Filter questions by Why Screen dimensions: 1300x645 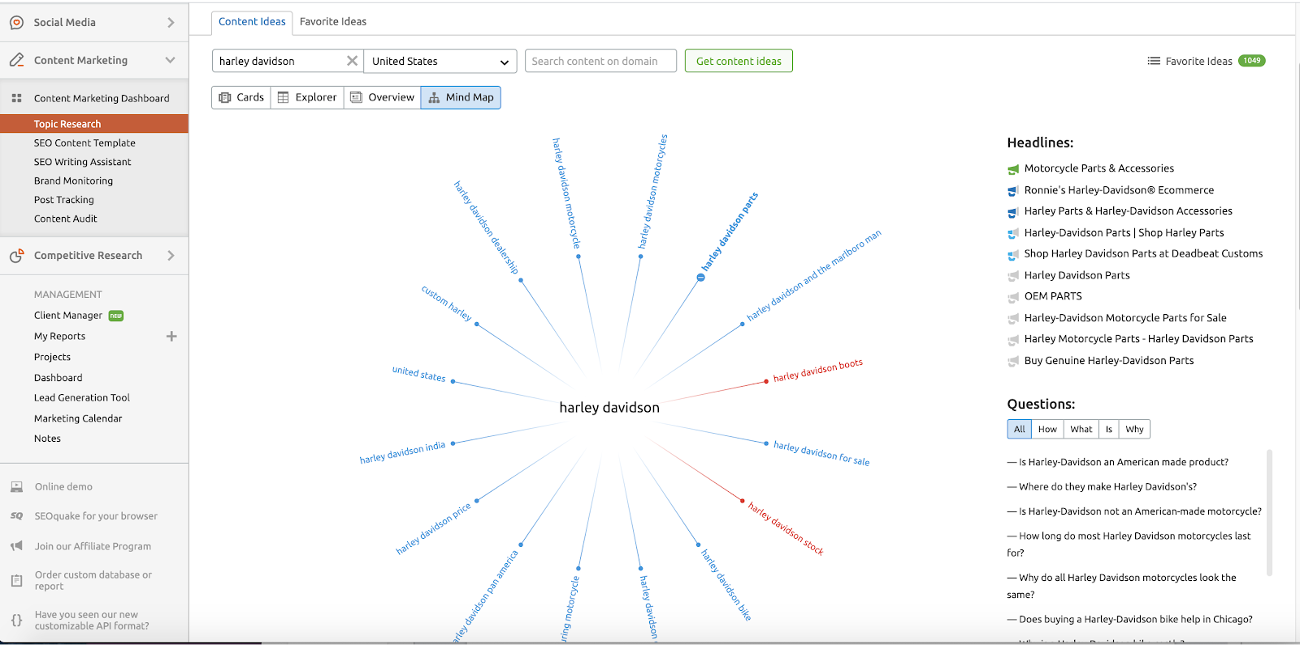(x=1134, y=429)
